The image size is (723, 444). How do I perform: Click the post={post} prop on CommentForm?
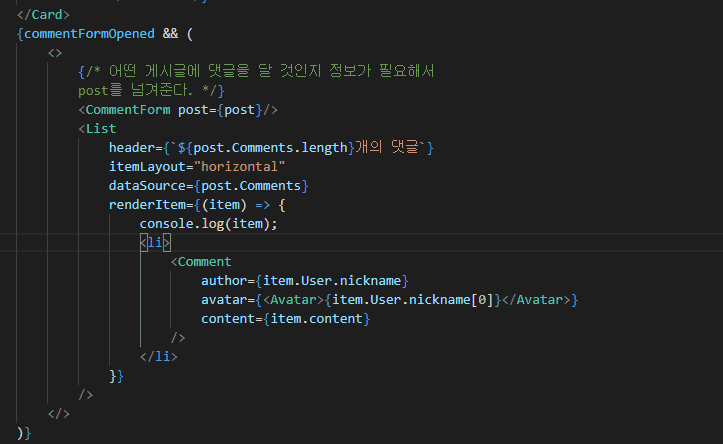[x=220, y=110]
